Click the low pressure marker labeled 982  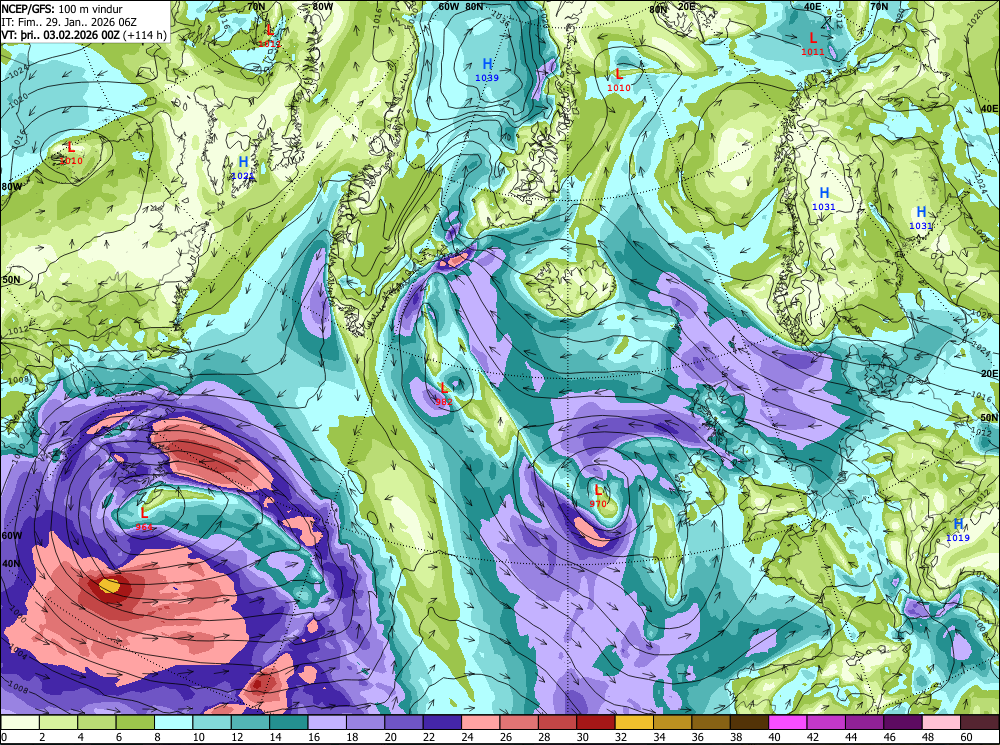[x=444, y=394]
